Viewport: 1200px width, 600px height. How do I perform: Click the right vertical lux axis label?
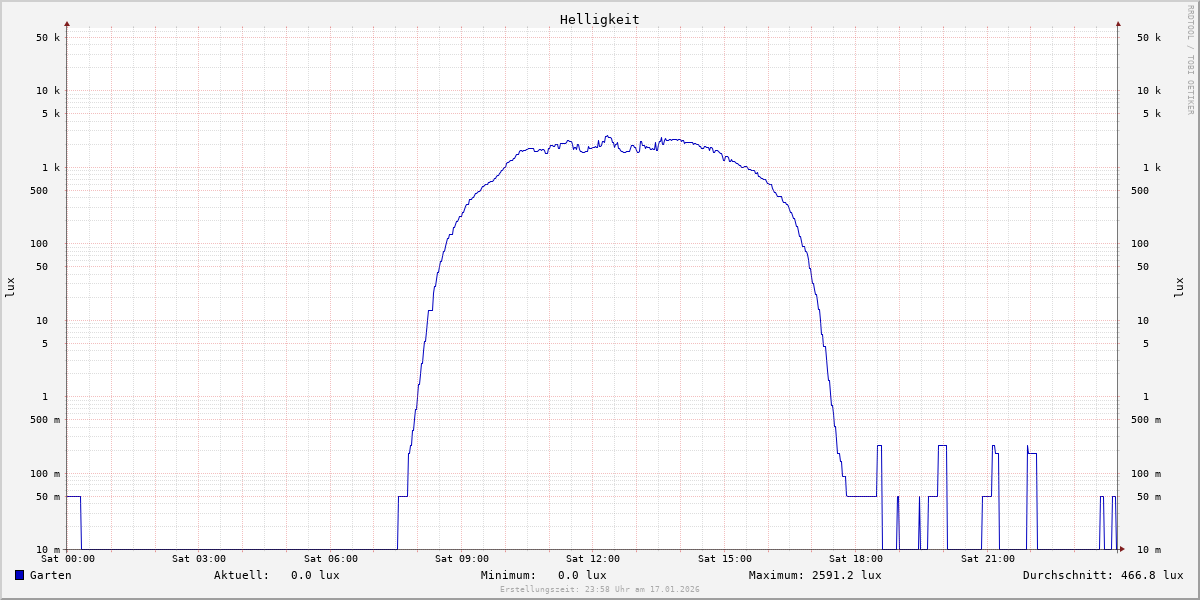coord(1180,287)
